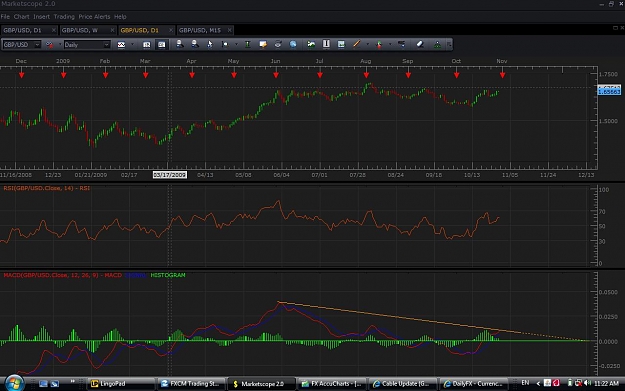Click the toolbar icon left of the eraser
The height and width of the screenshot is (391, 625).
[401, 45]
